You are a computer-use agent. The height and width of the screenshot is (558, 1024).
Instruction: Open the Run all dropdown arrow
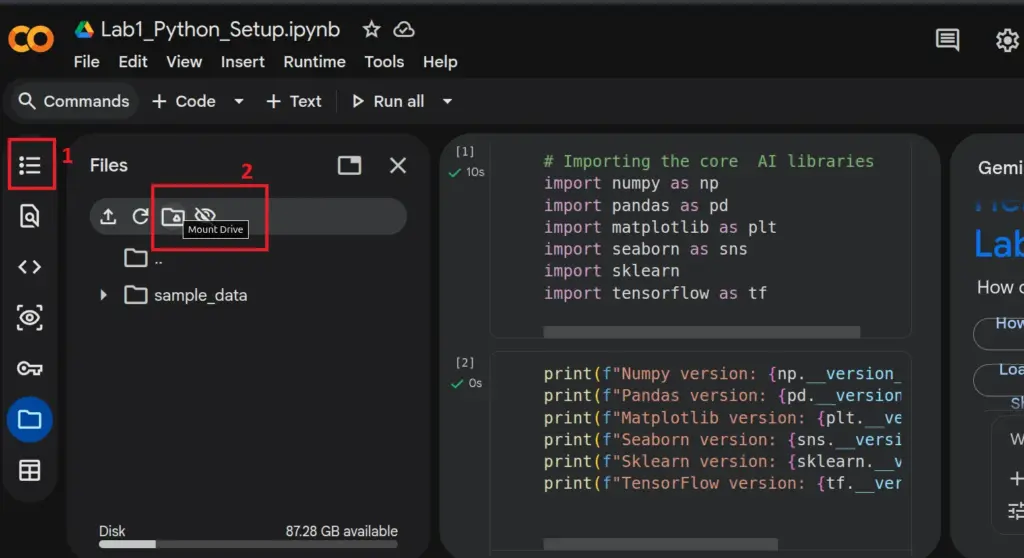click(447, 101)
